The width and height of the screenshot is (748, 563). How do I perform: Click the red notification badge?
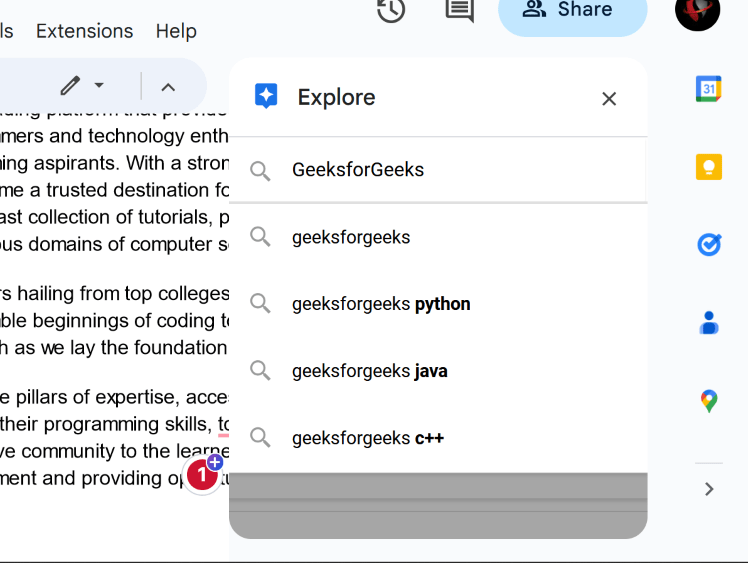202,475
